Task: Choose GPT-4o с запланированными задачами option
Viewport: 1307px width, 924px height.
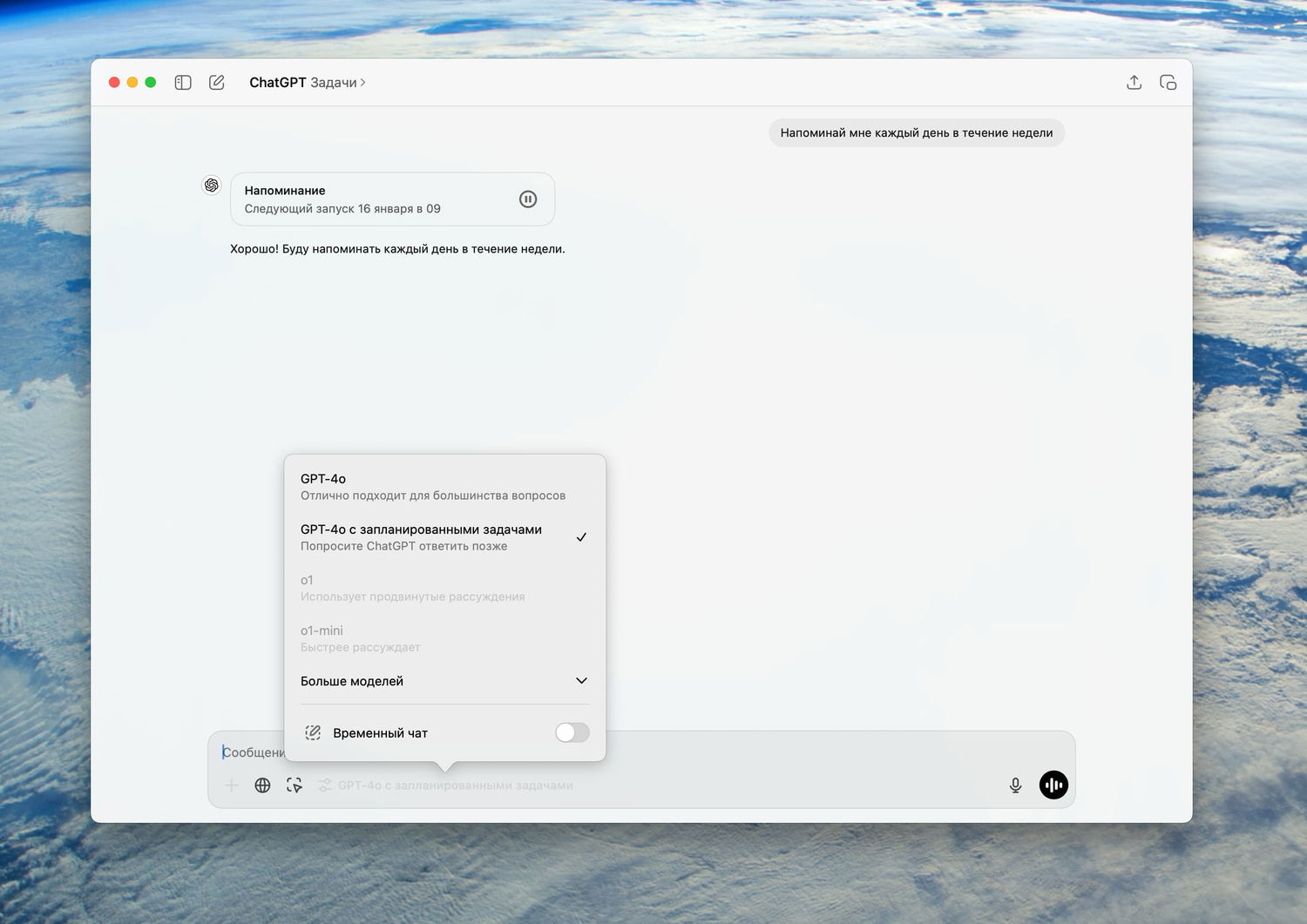Action: point(444,537)
